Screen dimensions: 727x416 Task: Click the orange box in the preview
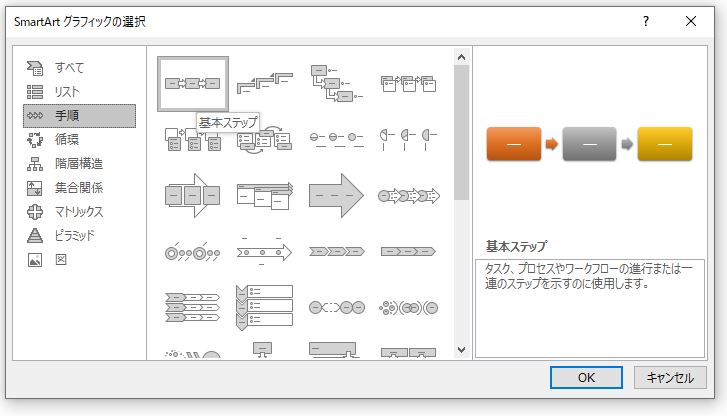point(514,144)
